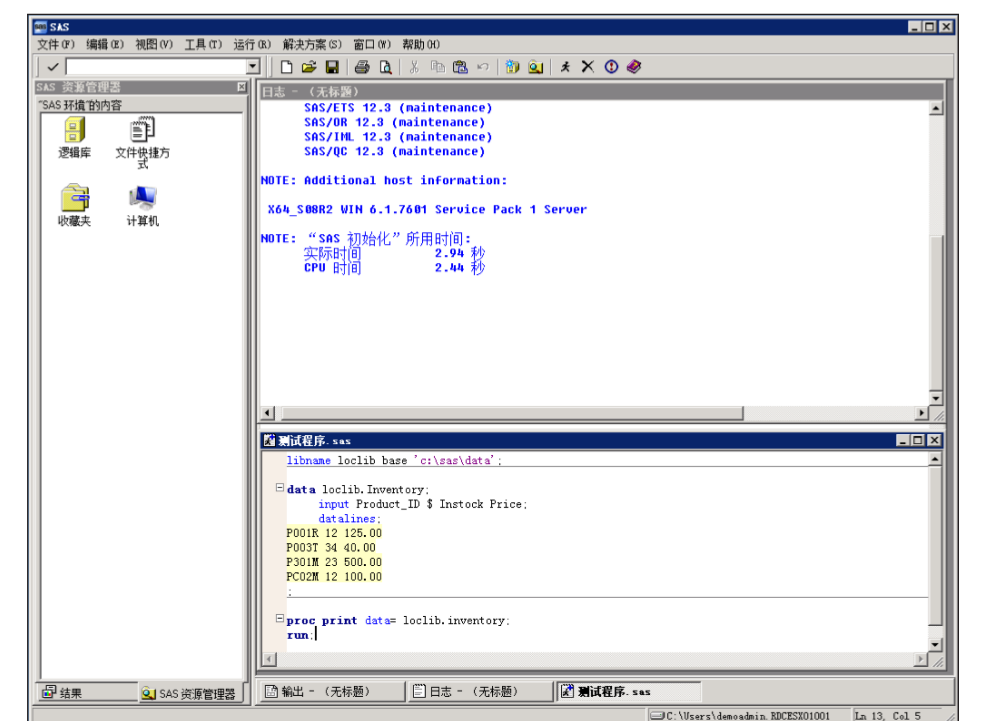Switch to the 结果 tab
1008x721 pixels.
pyautogui.click(x=88, y=693)
